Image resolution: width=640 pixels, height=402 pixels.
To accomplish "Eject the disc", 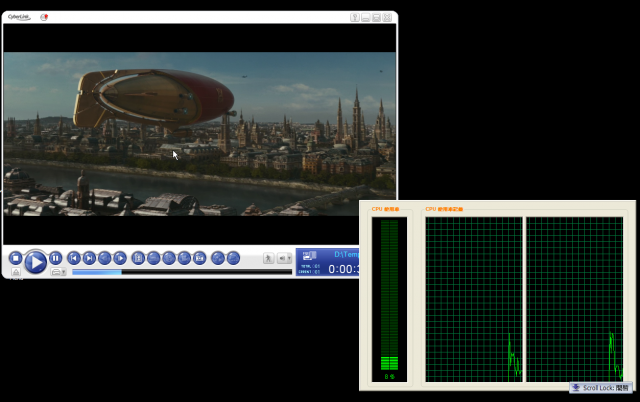I will (x=16, y=272).
